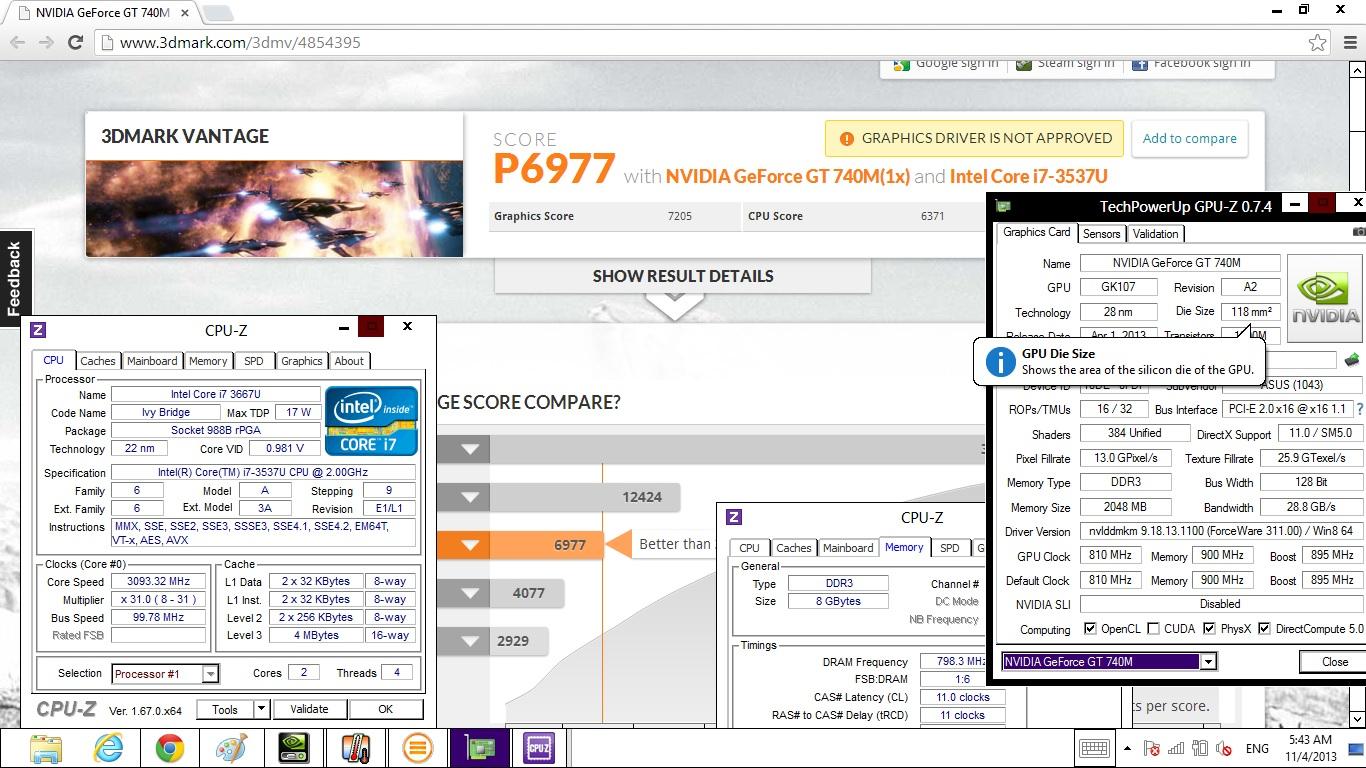Switch to GPU-Z taskbar icon
The image size is (1366, 768).
click(x=480, y=748)
